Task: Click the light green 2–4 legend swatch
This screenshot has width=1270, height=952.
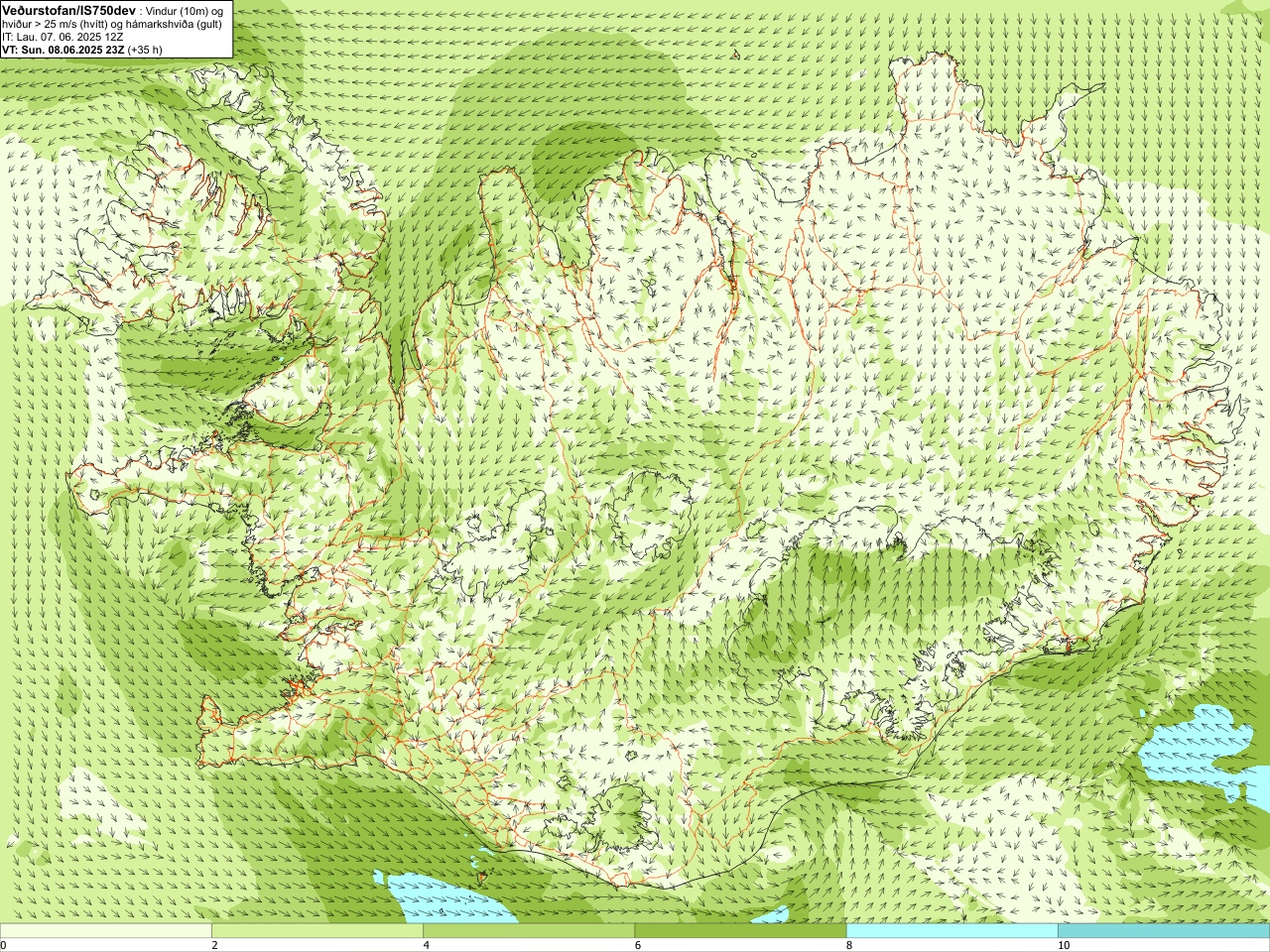Action: [x=317, y=931]
